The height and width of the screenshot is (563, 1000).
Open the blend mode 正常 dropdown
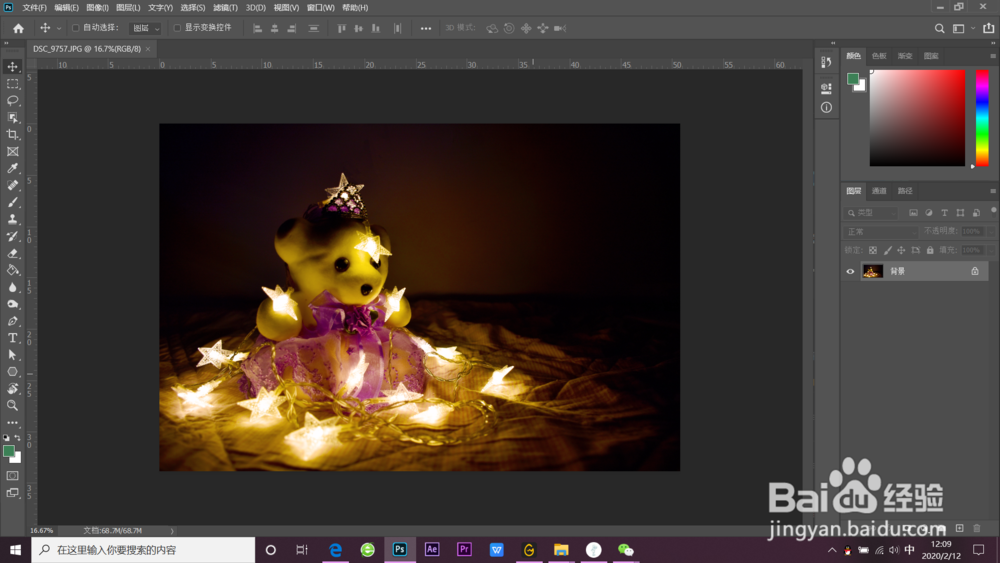pos(881,231)
